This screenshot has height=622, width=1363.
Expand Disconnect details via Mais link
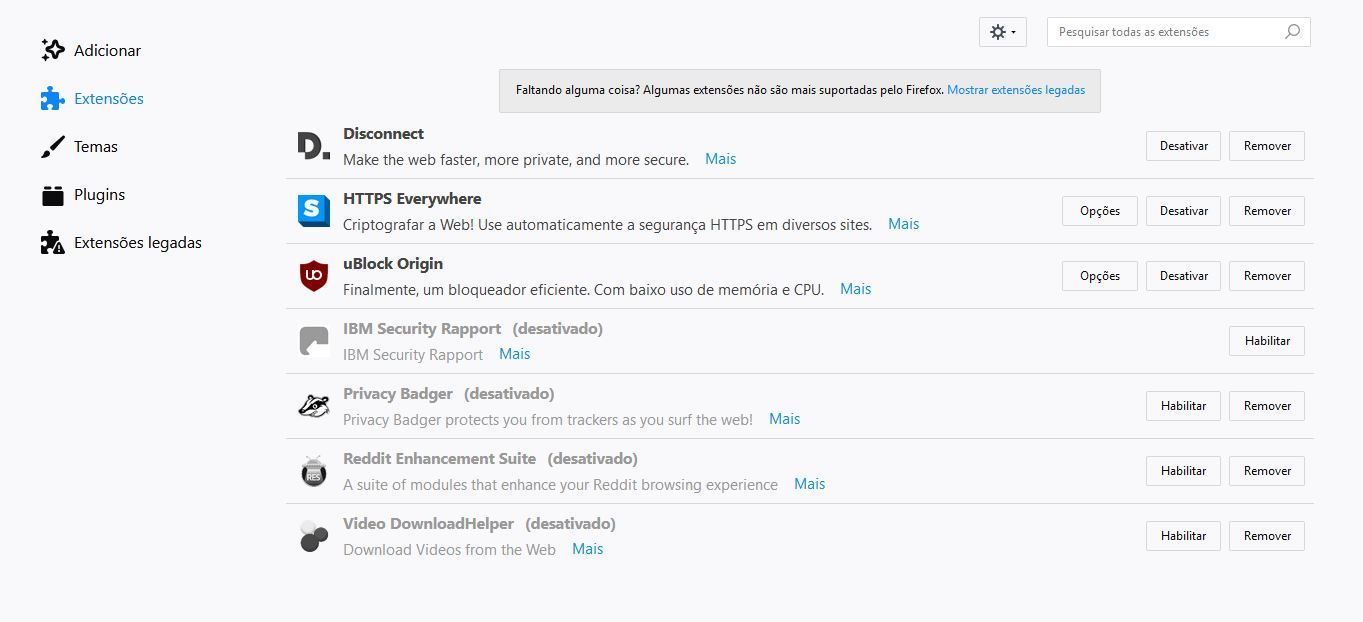coord(720,159)
